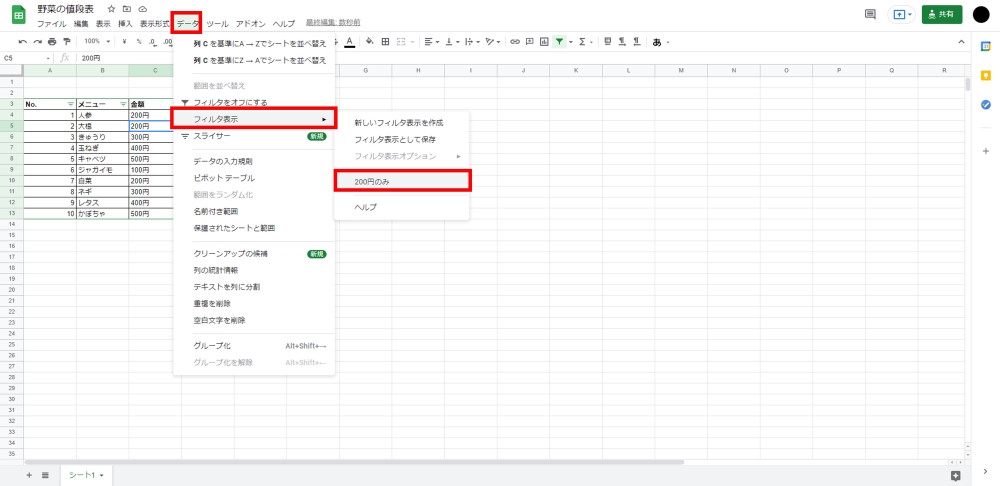Click the vertical scrollbar thumb
This screenshot has width=1000, height=486.
coord(968,84)
